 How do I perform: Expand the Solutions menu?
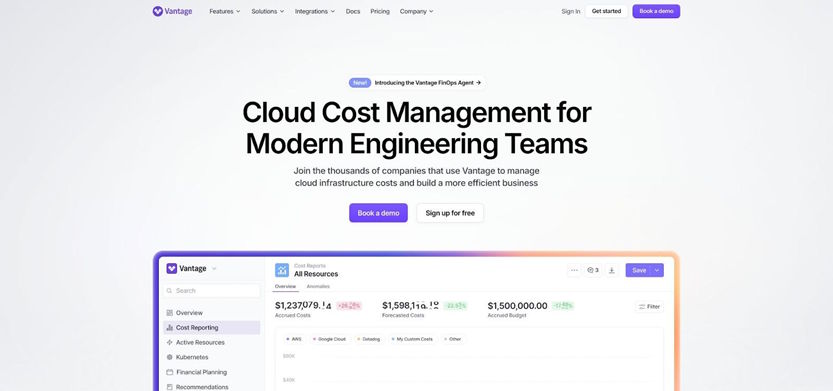coord(268,11)
